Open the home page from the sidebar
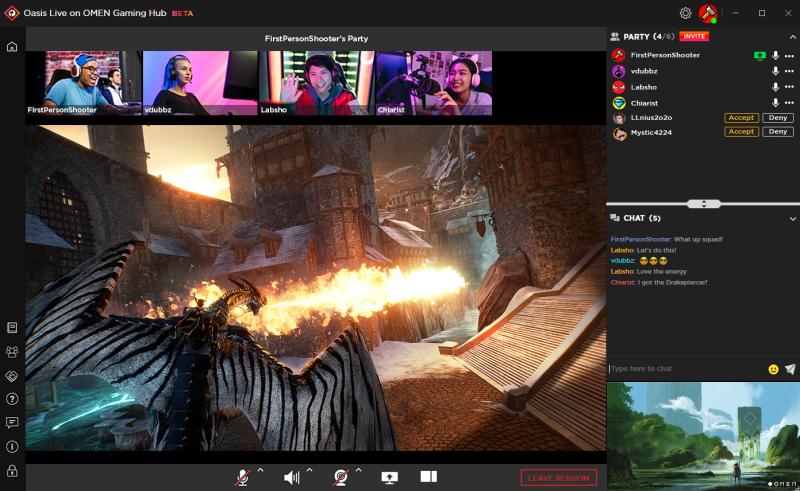This screenshot has width=800, height=491. pos(12,47)
